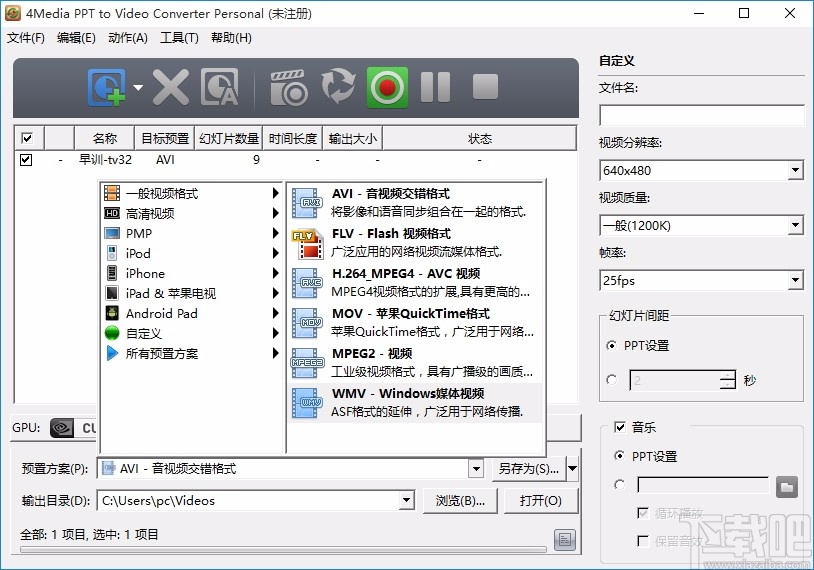Expand the PMP category

click(192, 234)
